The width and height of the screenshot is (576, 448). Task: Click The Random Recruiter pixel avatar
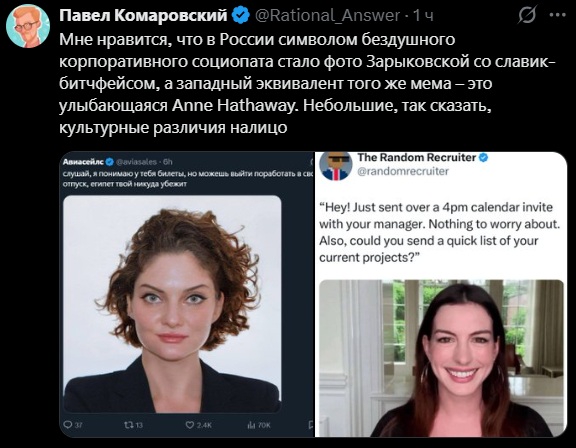[335, 166]
